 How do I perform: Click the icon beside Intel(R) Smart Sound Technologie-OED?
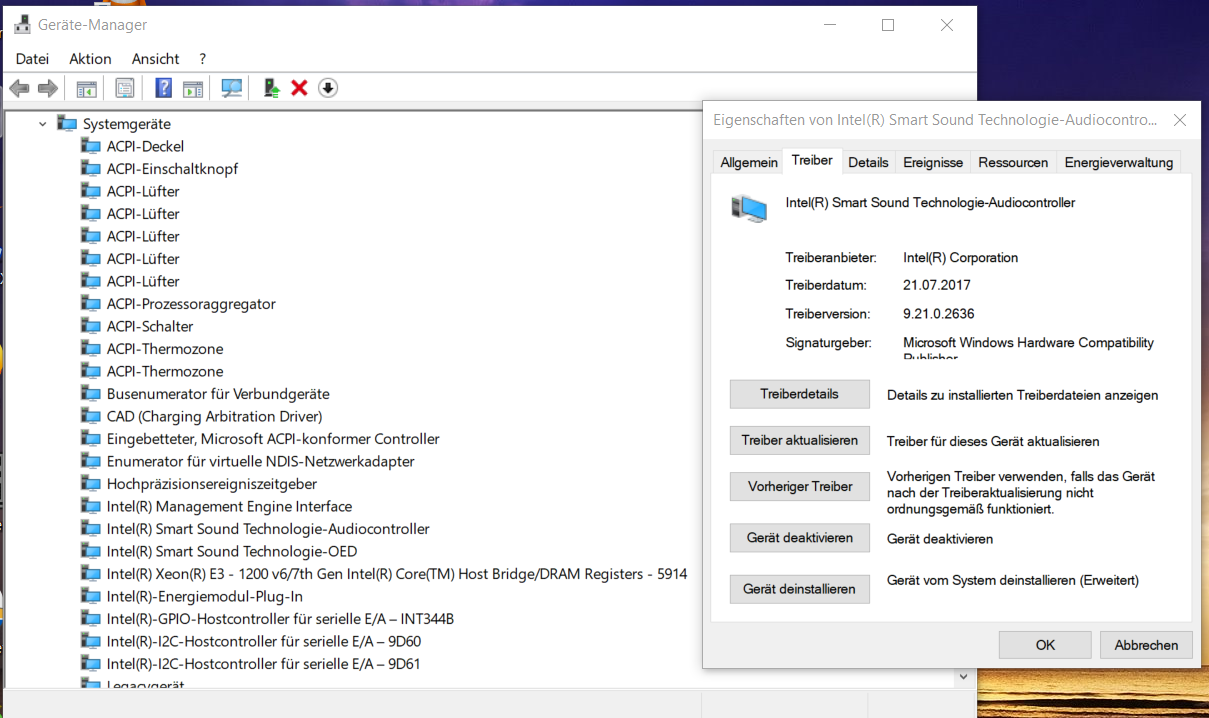91,551
